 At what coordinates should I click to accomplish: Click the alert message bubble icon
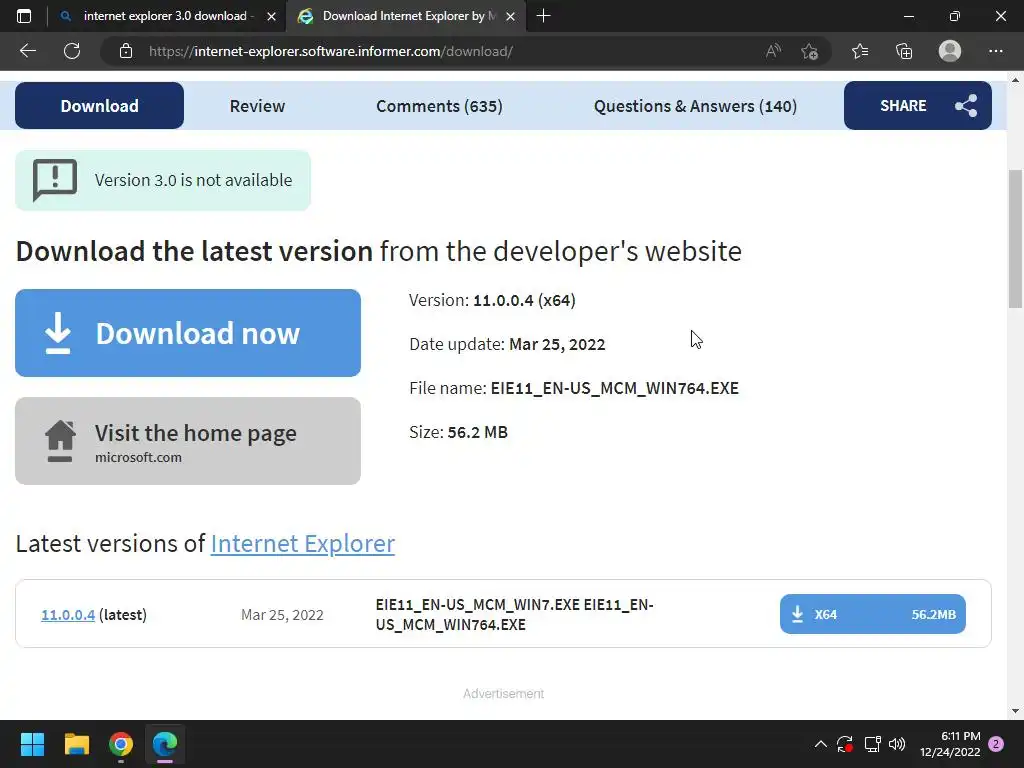pos(55,180)
